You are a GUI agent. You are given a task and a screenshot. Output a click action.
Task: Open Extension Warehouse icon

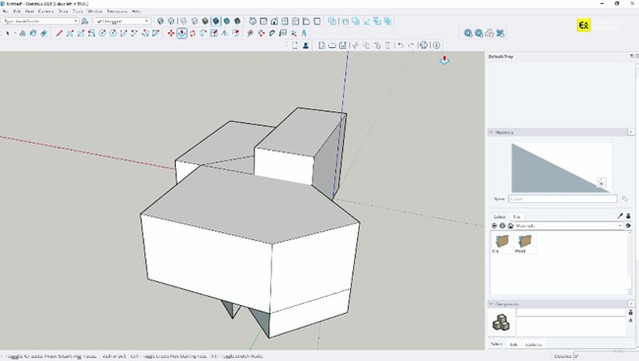500,33
